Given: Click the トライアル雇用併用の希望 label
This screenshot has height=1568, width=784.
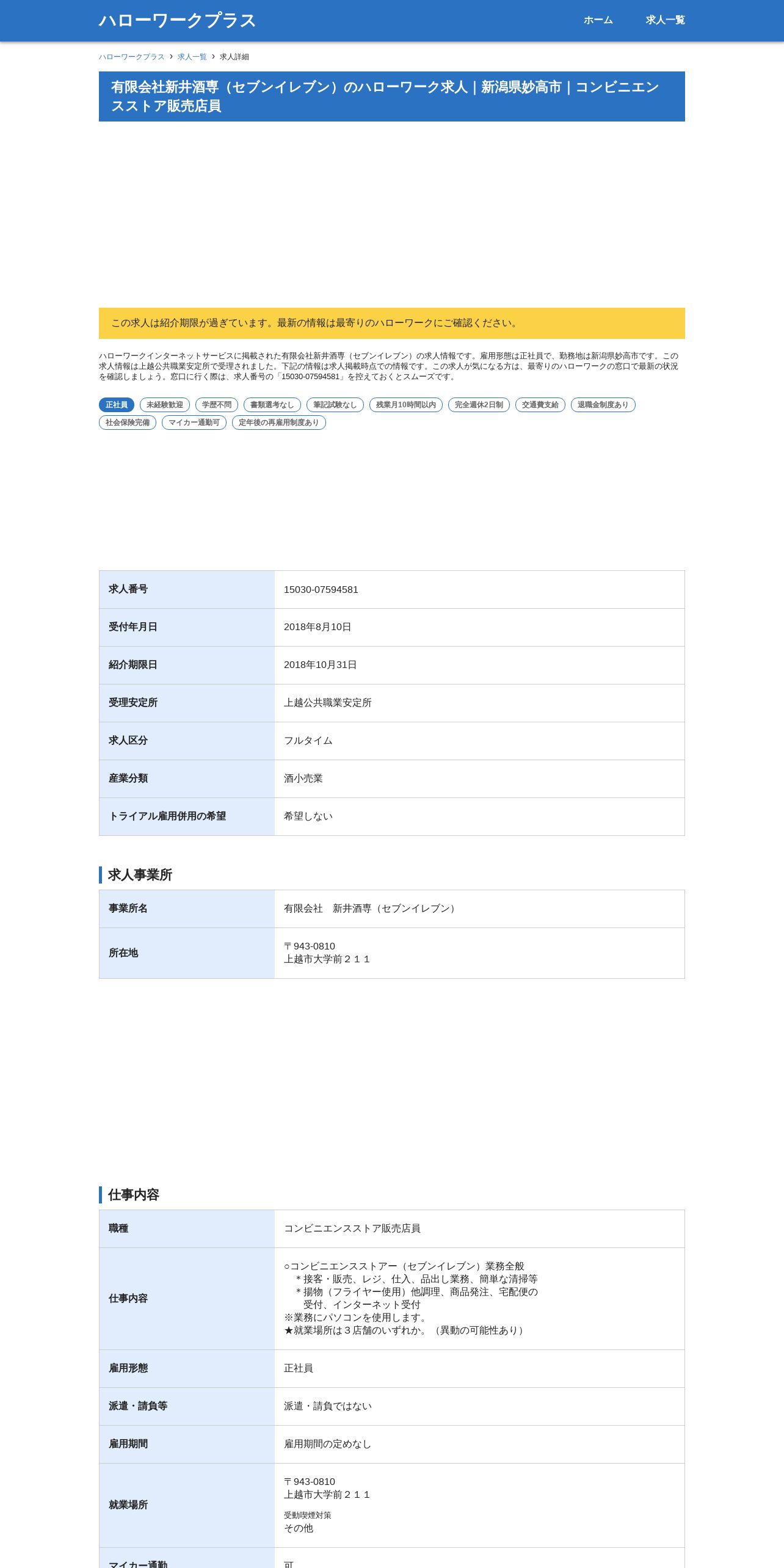Looking at the screenshot, I should (167, 816).
